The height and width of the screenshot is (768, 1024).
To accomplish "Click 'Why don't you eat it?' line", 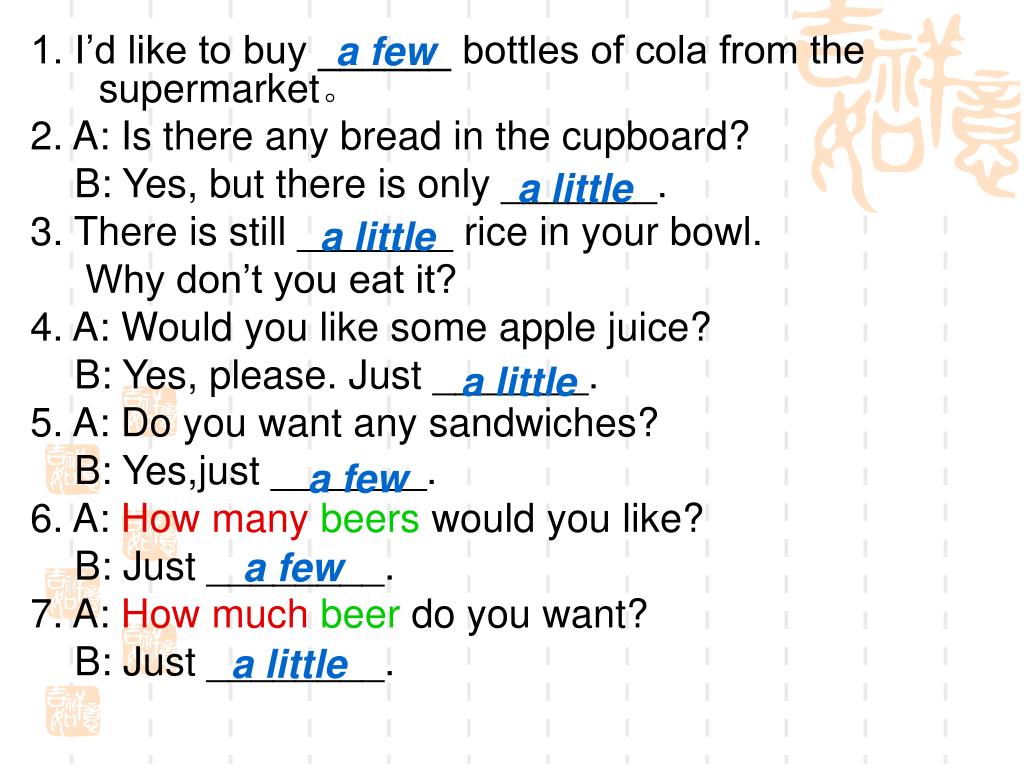I will pos(271,280).
